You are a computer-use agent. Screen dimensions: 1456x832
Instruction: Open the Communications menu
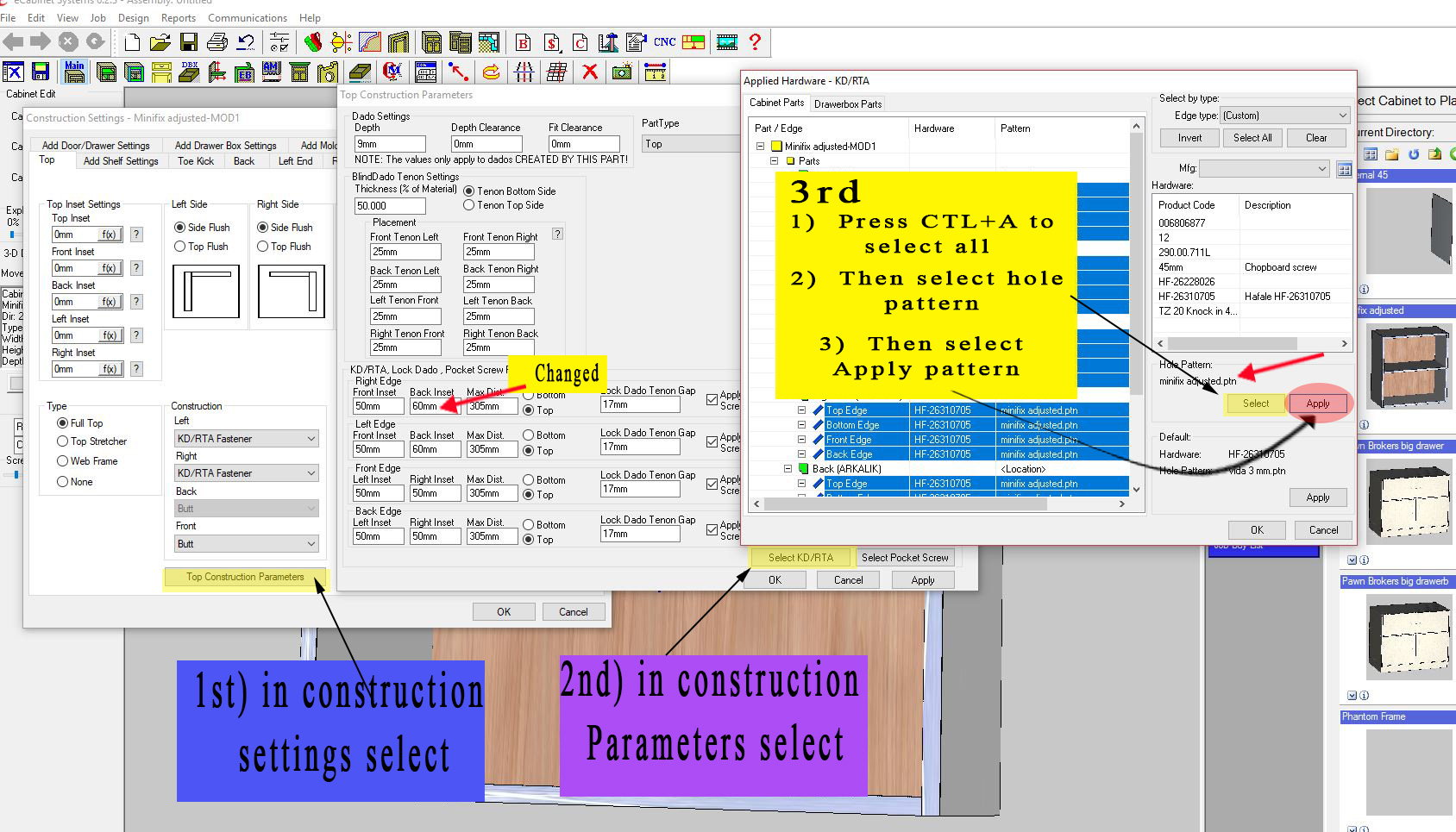point(248,18)
